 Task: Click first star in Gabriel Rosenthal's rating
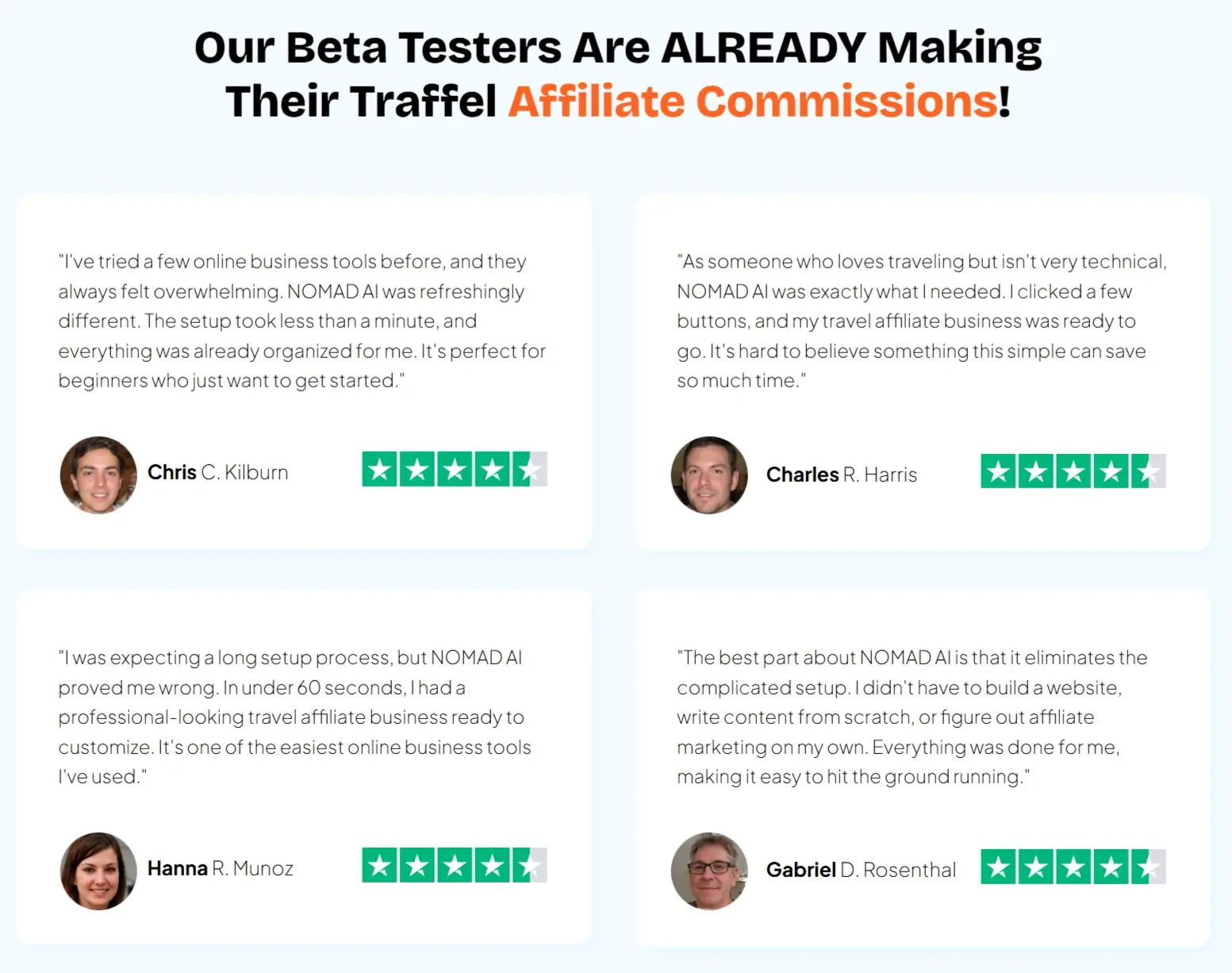pos(999,867)
